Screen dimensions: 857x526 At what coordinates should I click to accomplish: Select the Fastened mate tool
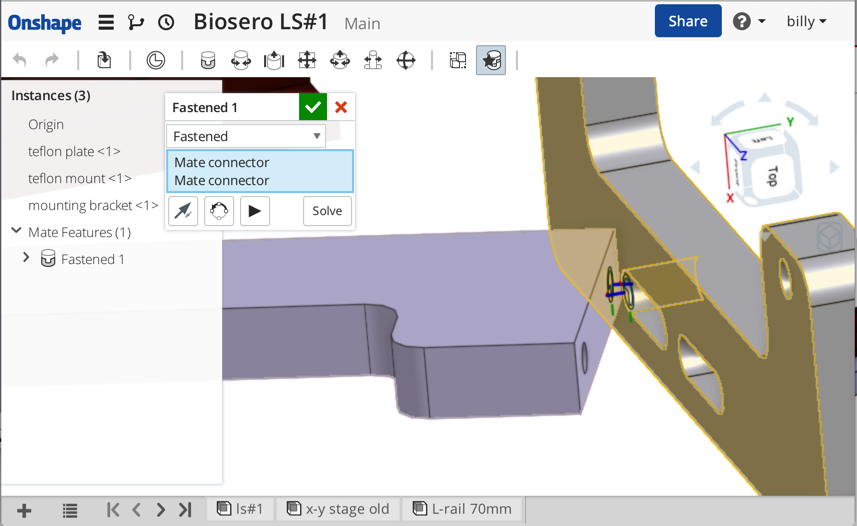coord(208,60)
